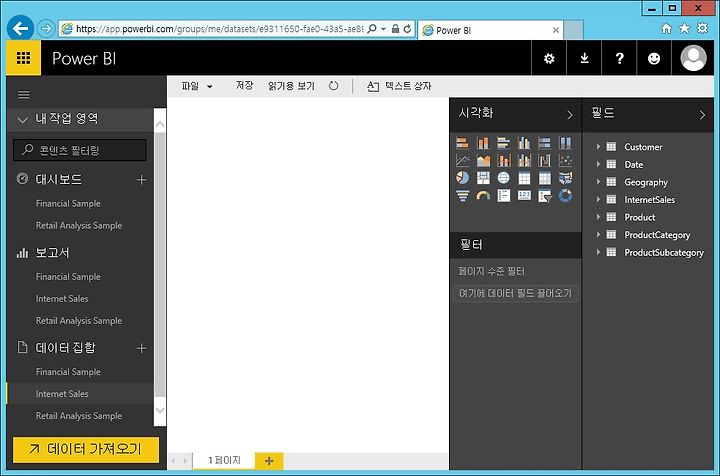Click 저장 to save the report
This screenshot has height=476, width=720.
(244, 85)
